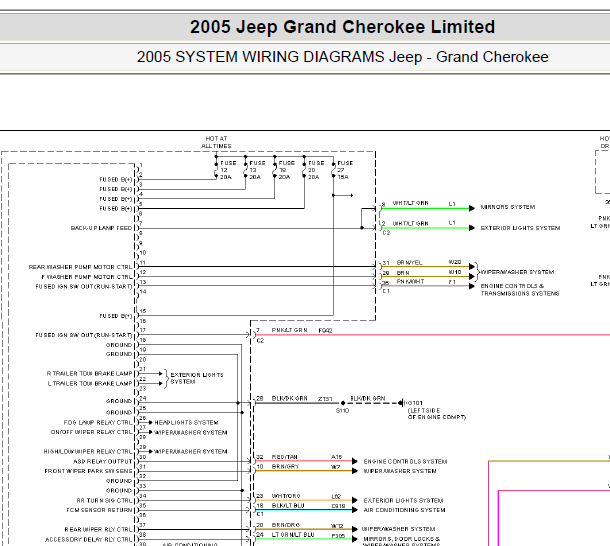Select the 'FUSE 12 20A' label

[x=228, y=170]
